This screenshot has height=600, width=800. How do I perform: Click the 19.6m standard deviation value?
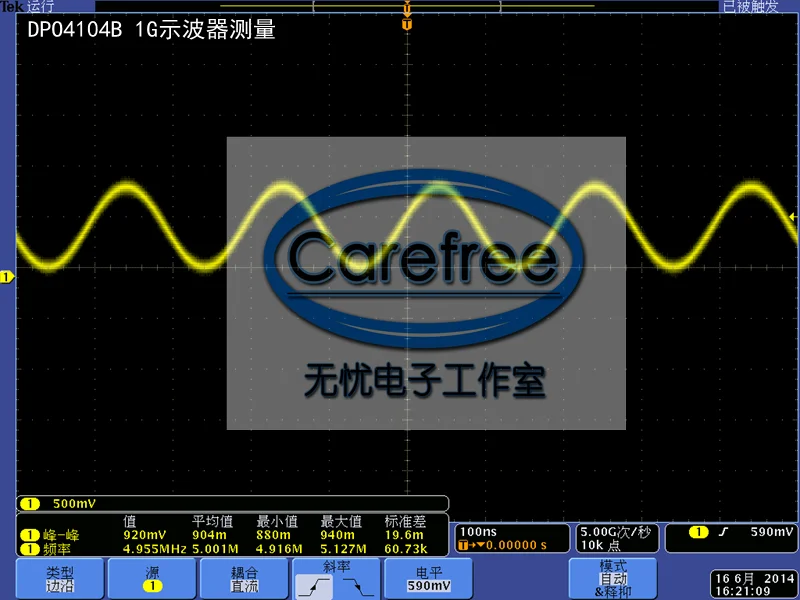pyautogui.click(x=404, y=535)
